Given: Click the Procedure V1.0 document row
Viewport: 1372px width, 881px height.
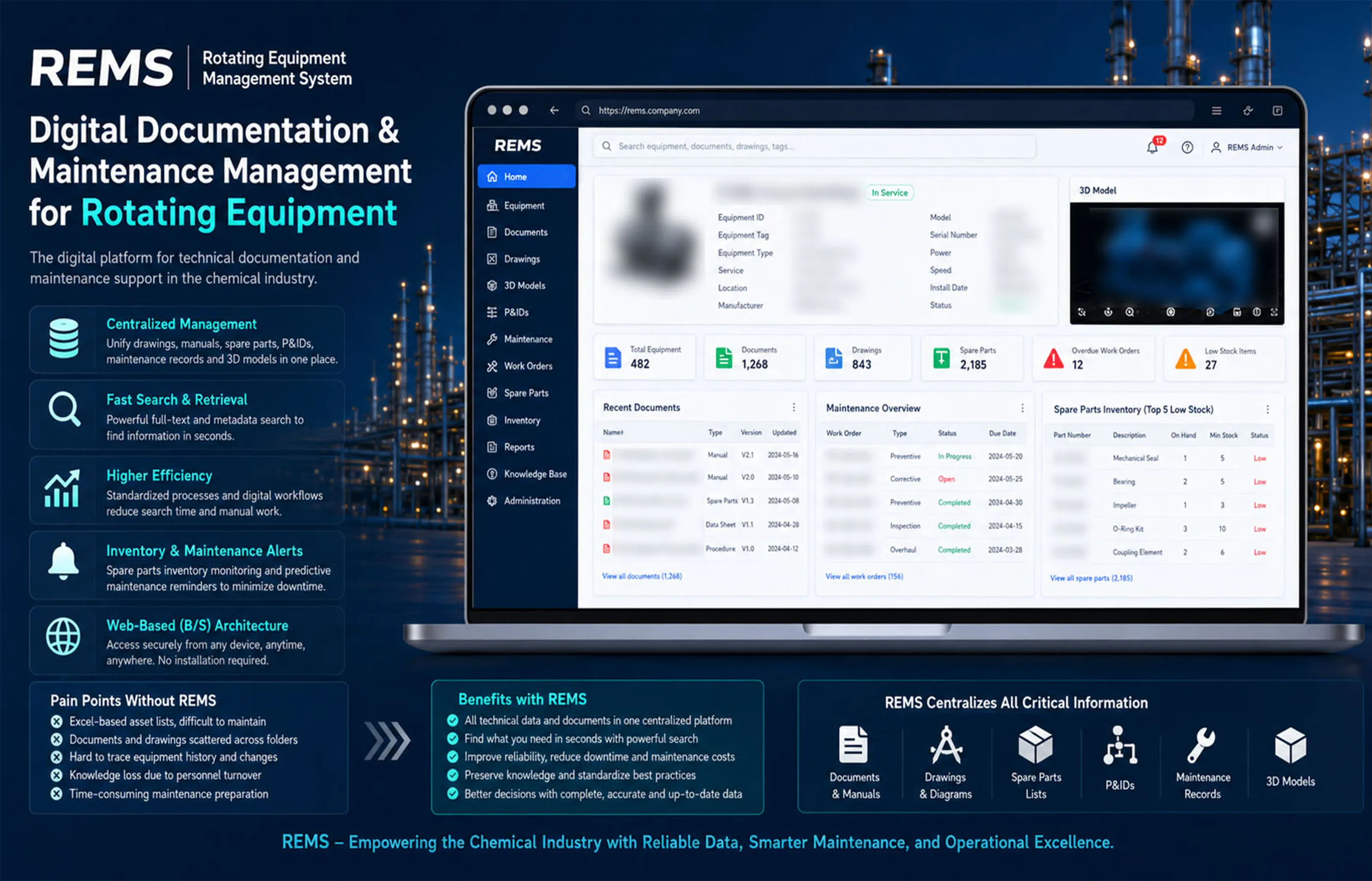Looking at the screenshot, I should pos(700,549).
